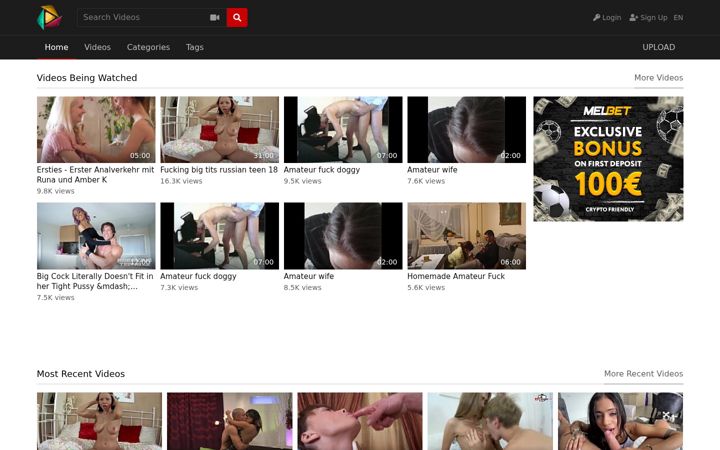
Task: Open the Melbet exclusive bonus ad banner
Action: [x=608, y=159]
